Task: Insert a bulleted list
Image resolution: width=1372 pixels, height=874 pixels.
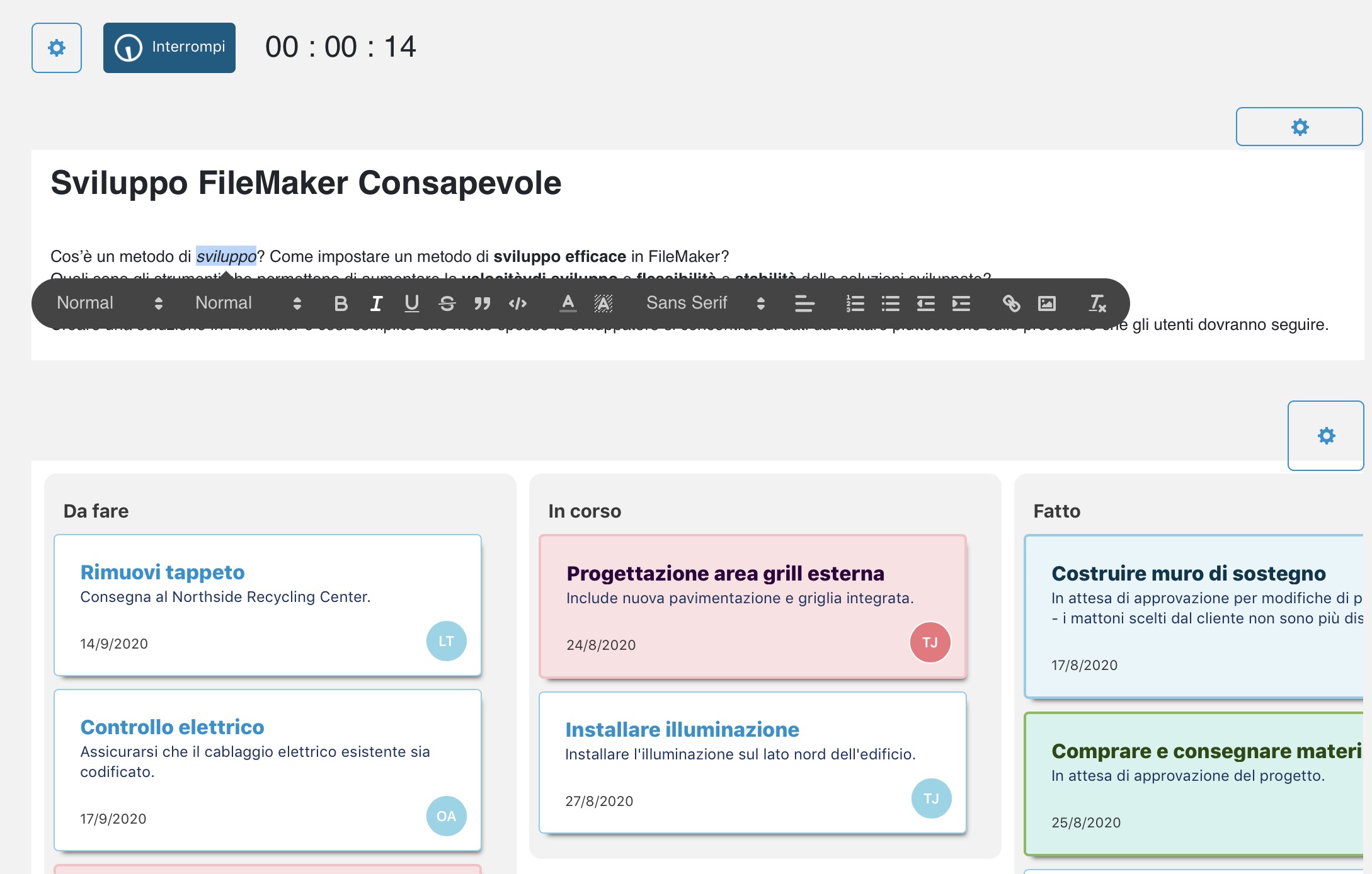Action: [890, 304]
